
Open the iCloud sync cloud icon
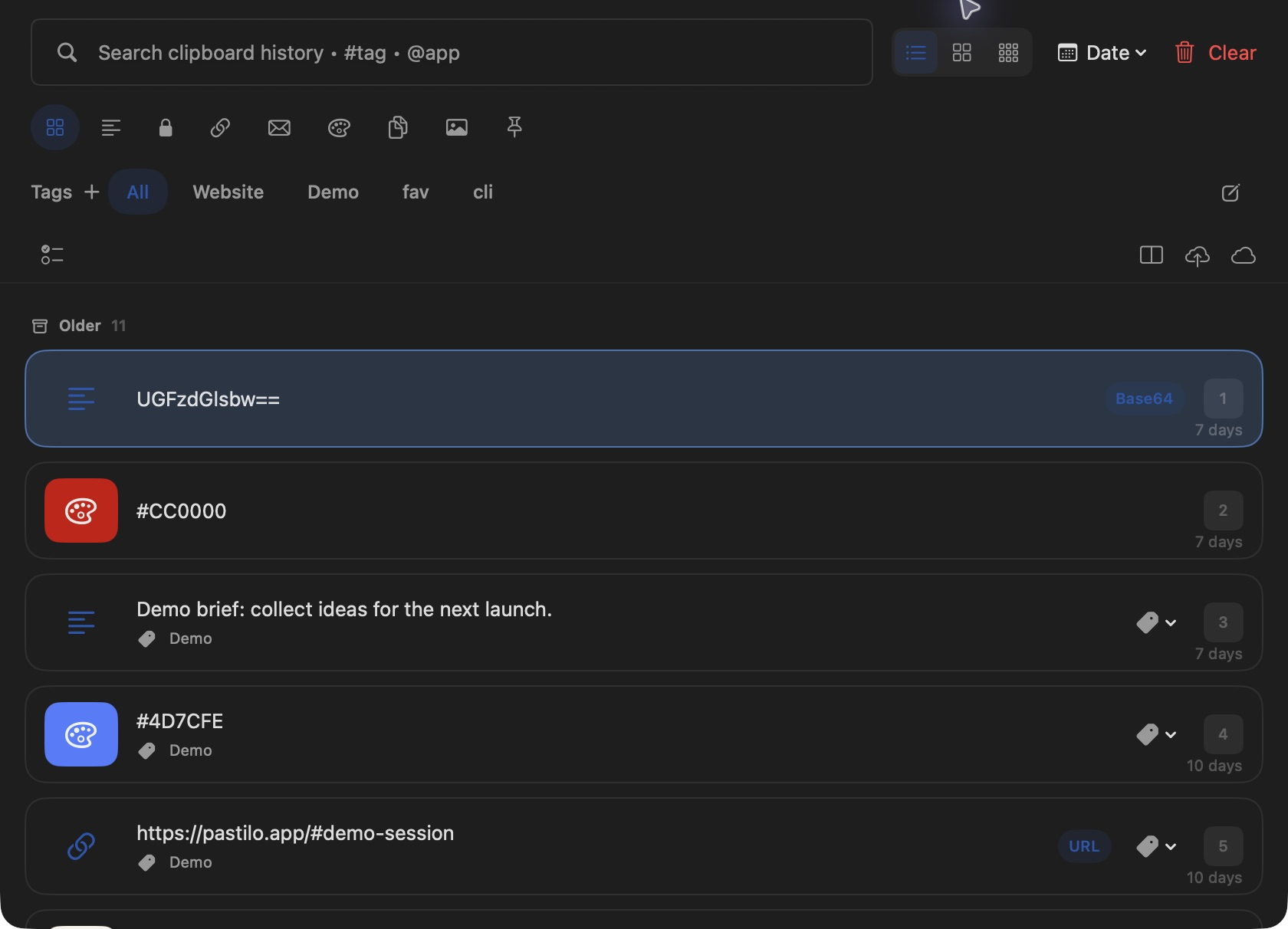pos(1244,254)
